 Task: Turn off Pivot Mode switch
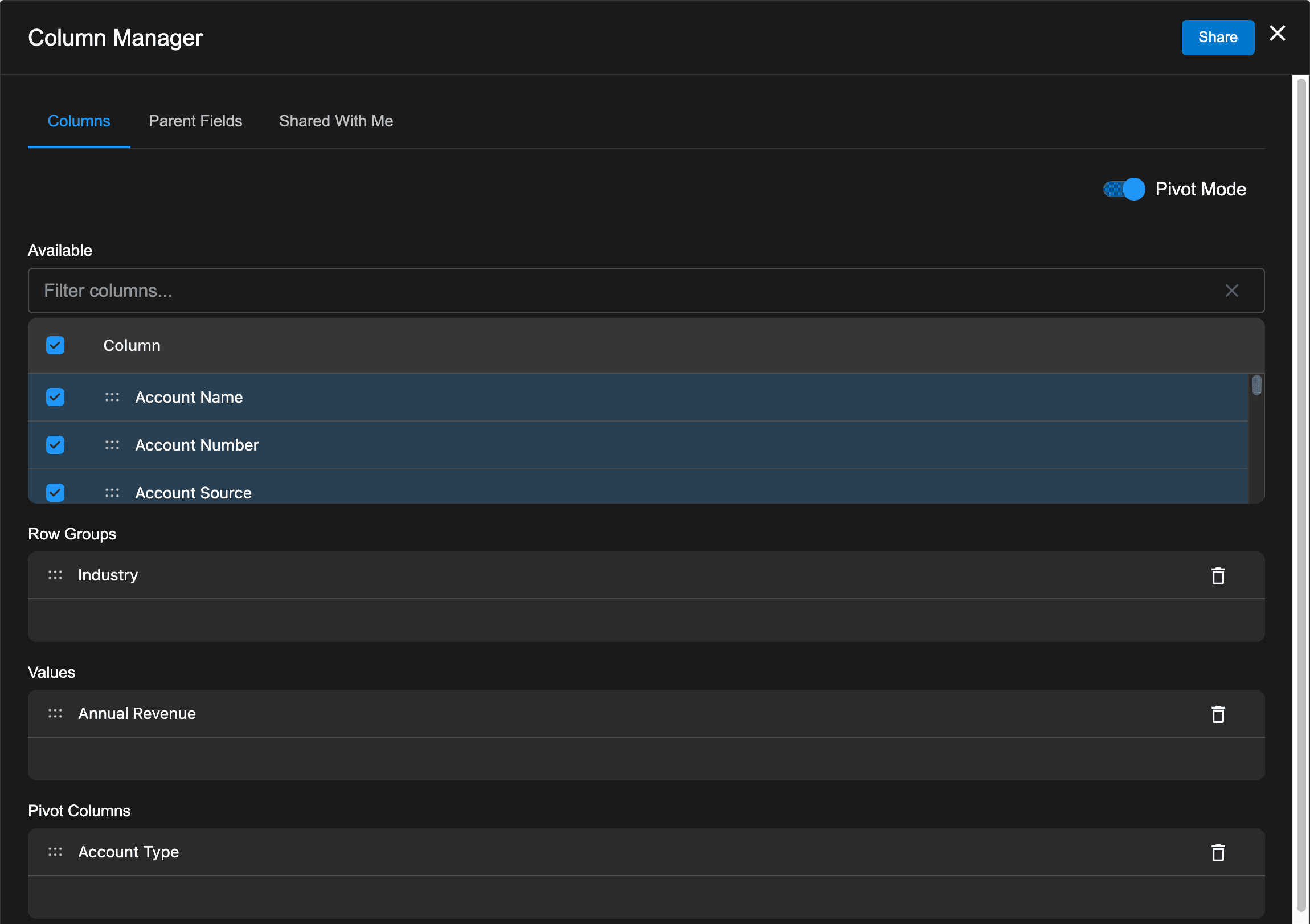coord(1123,189)
